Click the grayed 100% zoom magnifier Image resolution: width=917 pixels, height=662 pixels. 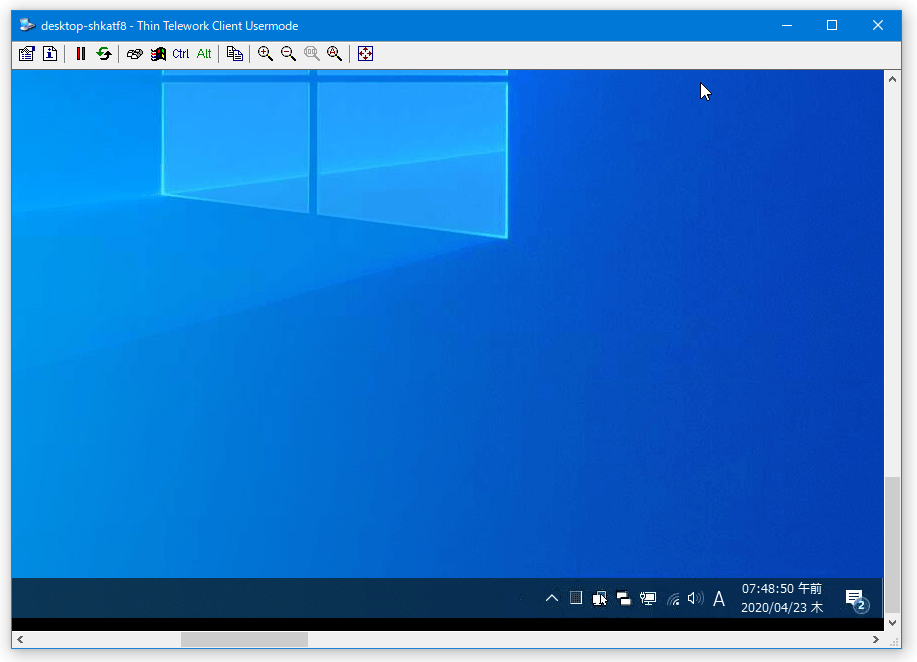pyautogui.click(x=312, y=54)
